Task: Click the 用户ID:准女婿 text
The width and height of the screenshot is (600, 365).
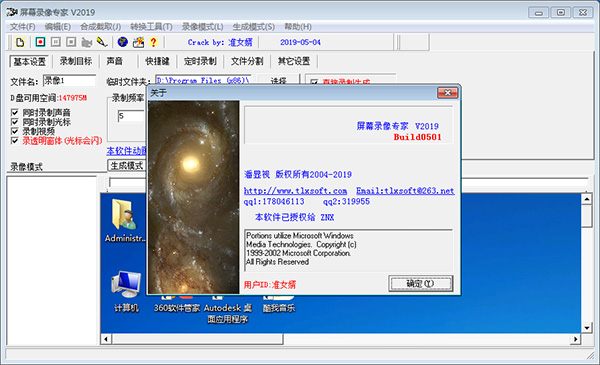Action: pyautogui.click(x=270, y=285)
